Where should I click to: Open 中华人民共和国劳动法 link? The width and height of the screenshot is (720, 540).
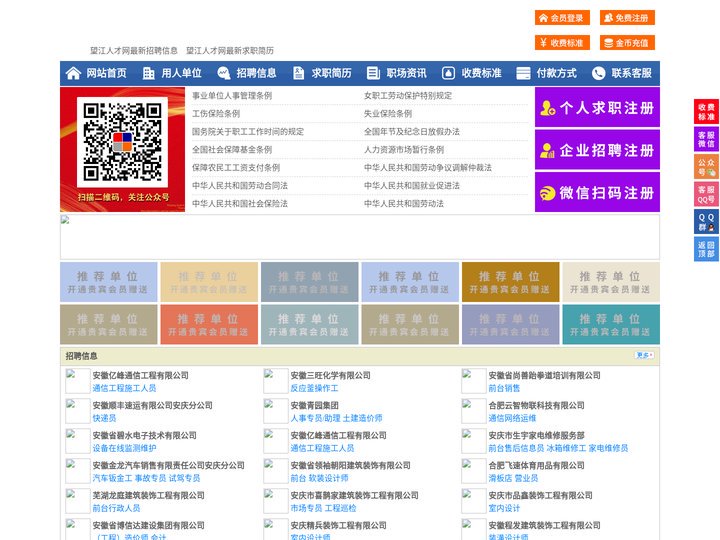(404, 203)
